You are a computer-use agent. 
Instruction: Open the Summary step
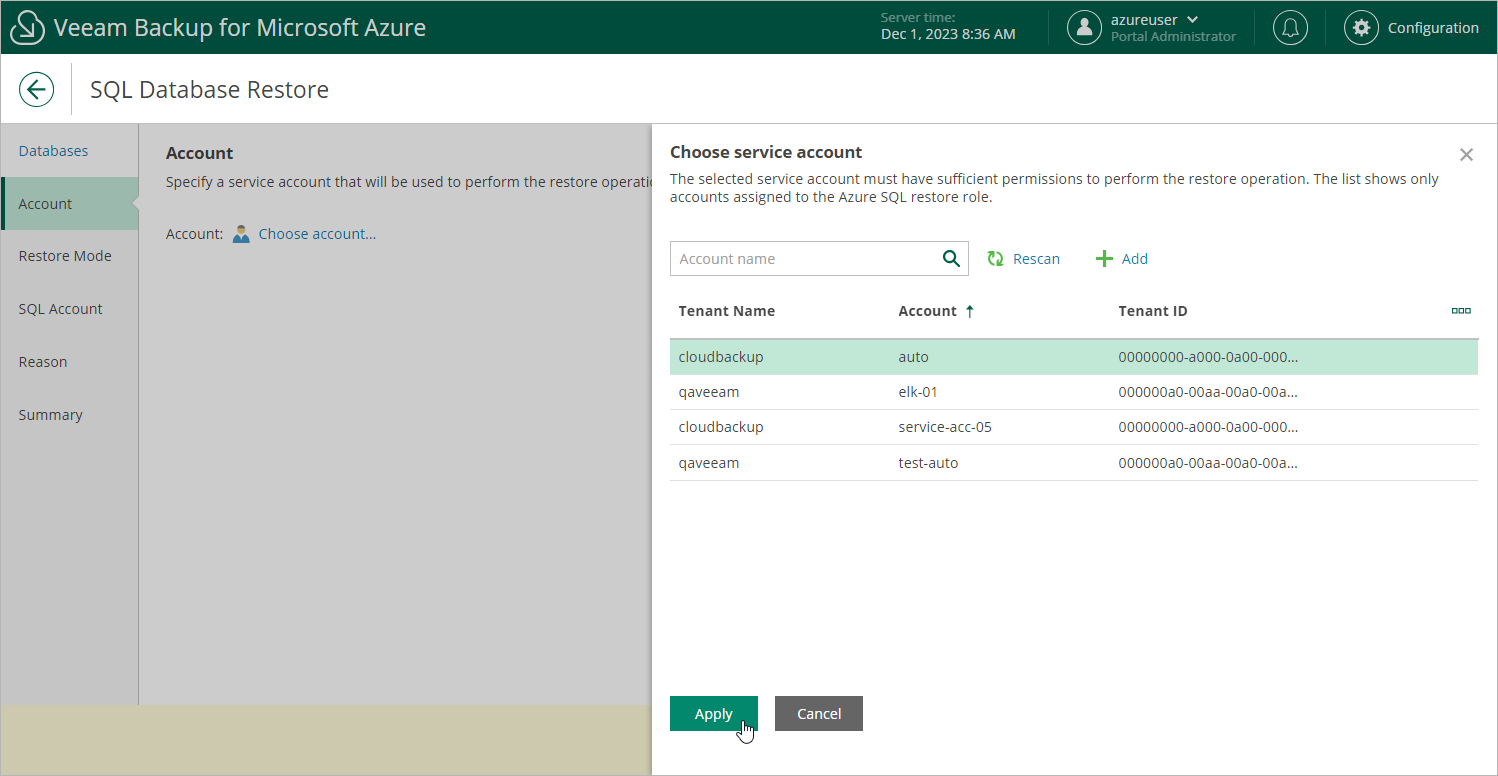tap(50, 415)
